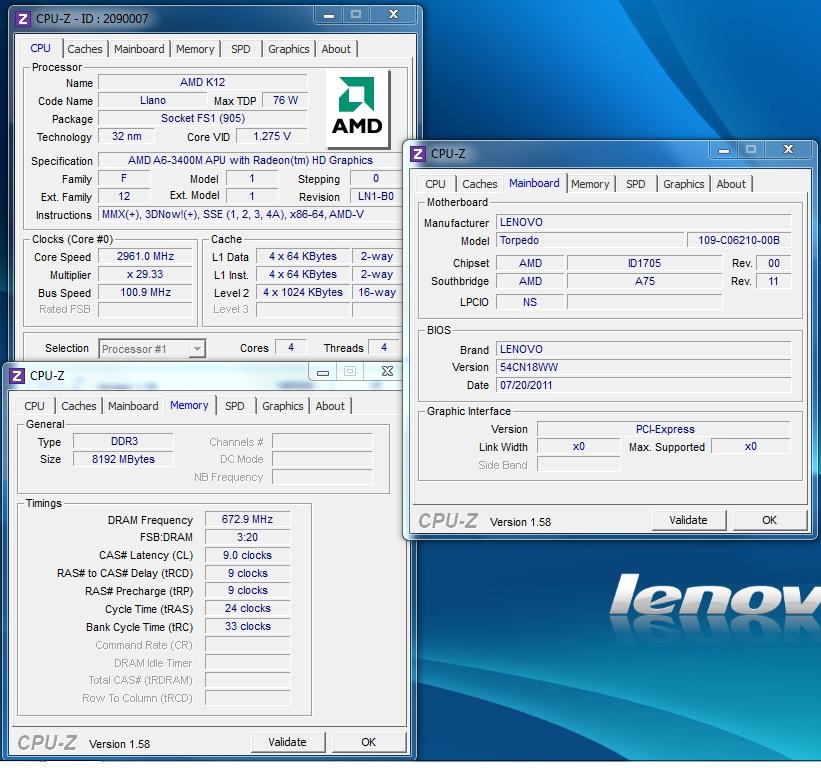Click the model number 109-C06210-00B field
The width and height of the screenshot is (821, 768).
[738, 240]
